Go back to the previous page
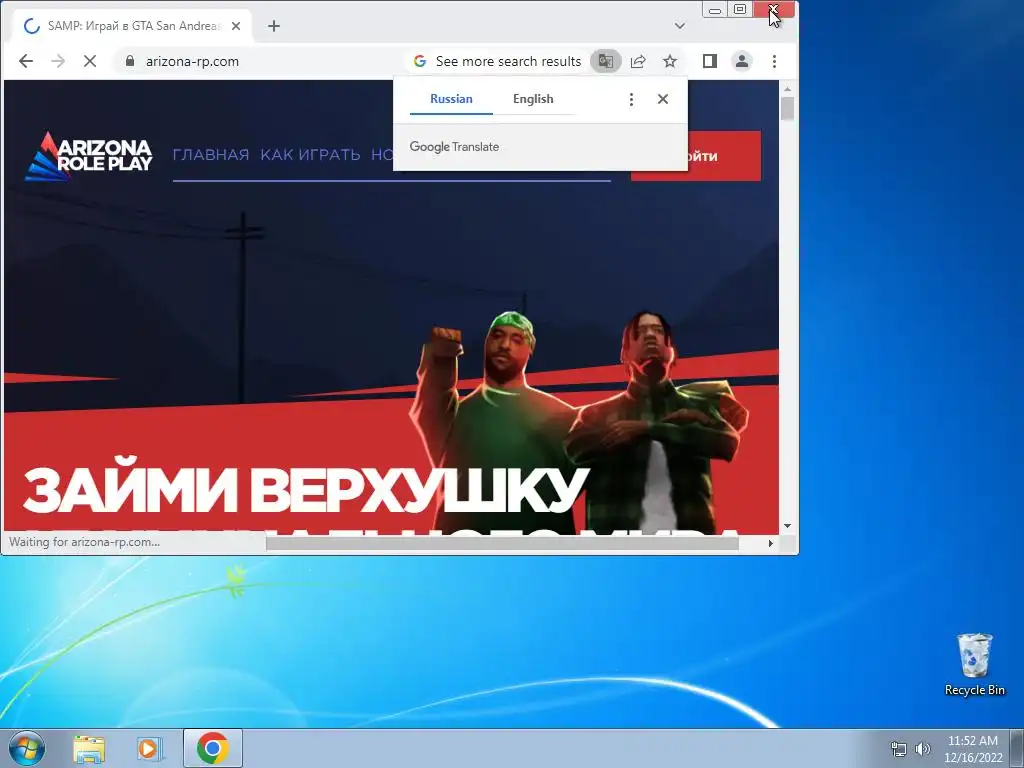The height and width of the screenshot is (768, 1024). pyautogui.click(x=25, y=61)
